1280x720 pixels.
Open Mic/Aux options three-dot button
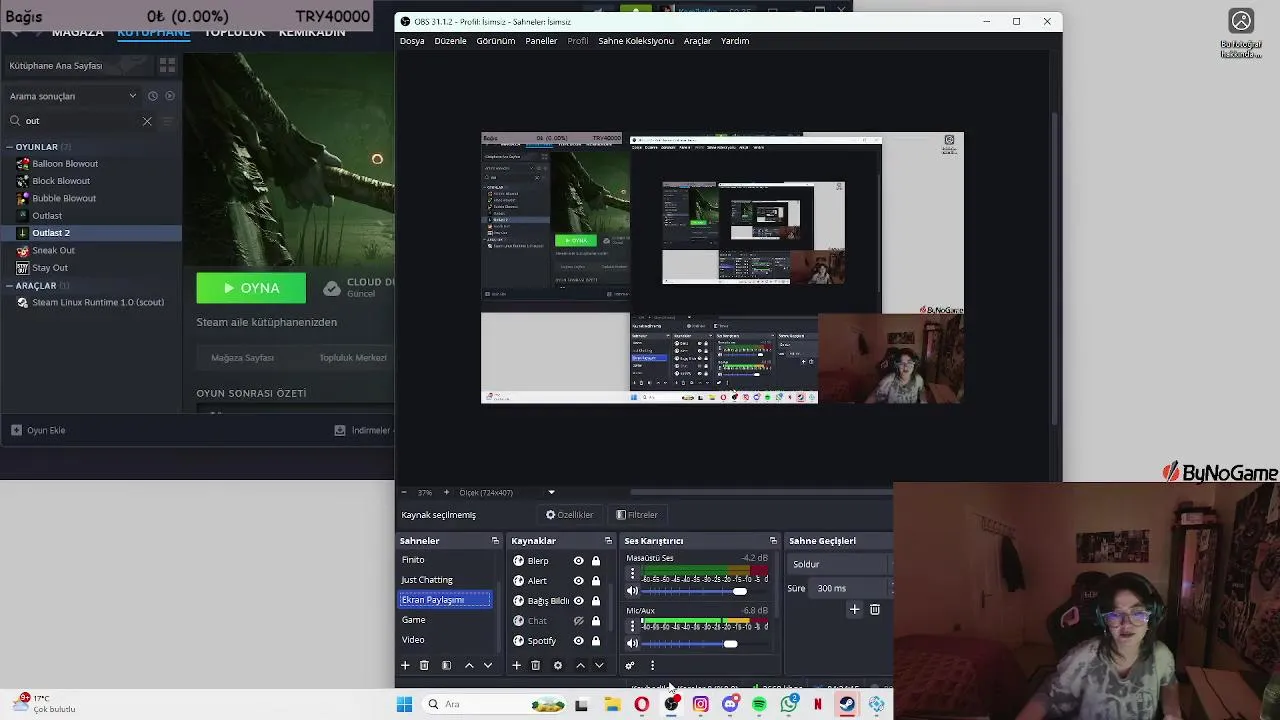click(632, 626)
